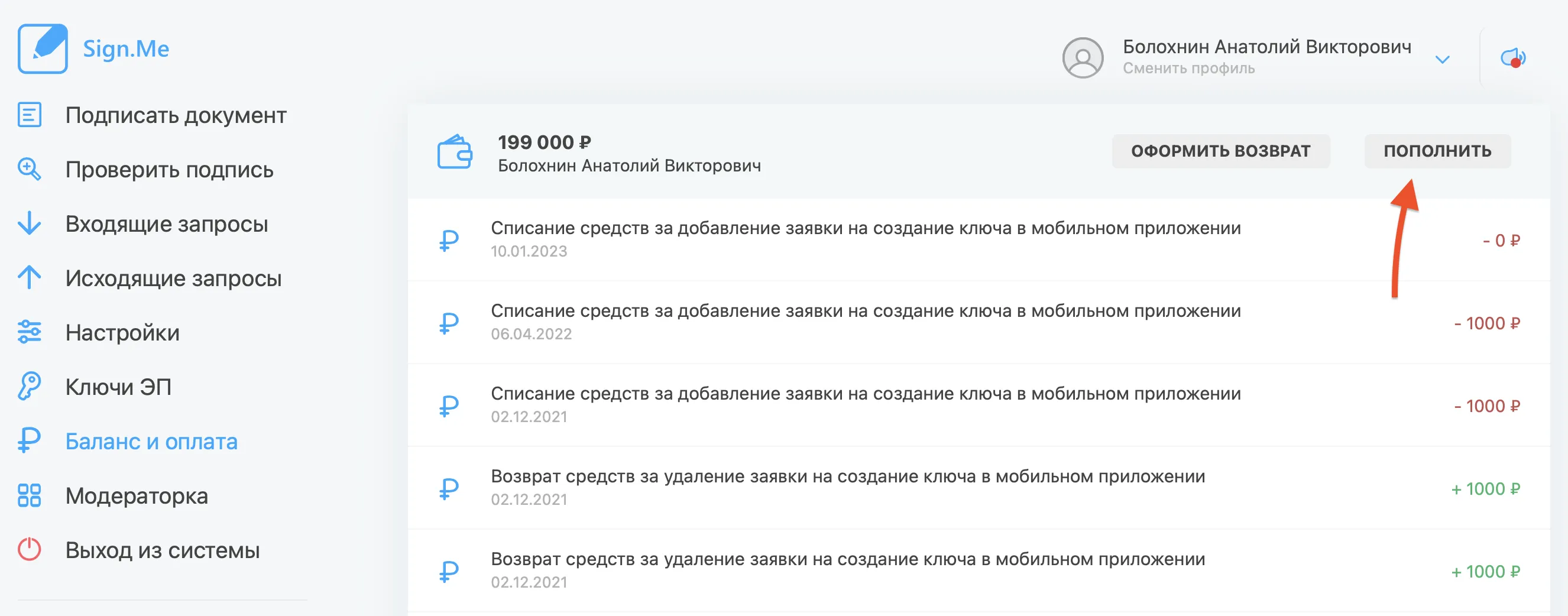
Task: Select Выход из системы menu item
Action: point(163,550)
